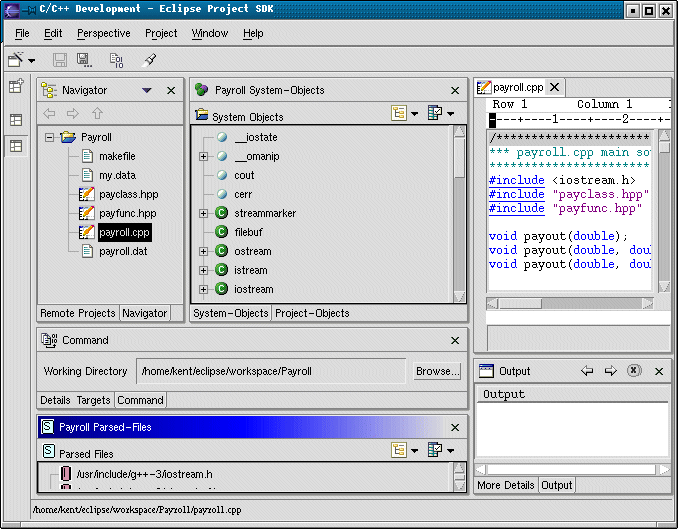The height and width of the screenshot is (529, 678).
Task: Click the binary build toolbar icon
Action: [x=116, y=60]
